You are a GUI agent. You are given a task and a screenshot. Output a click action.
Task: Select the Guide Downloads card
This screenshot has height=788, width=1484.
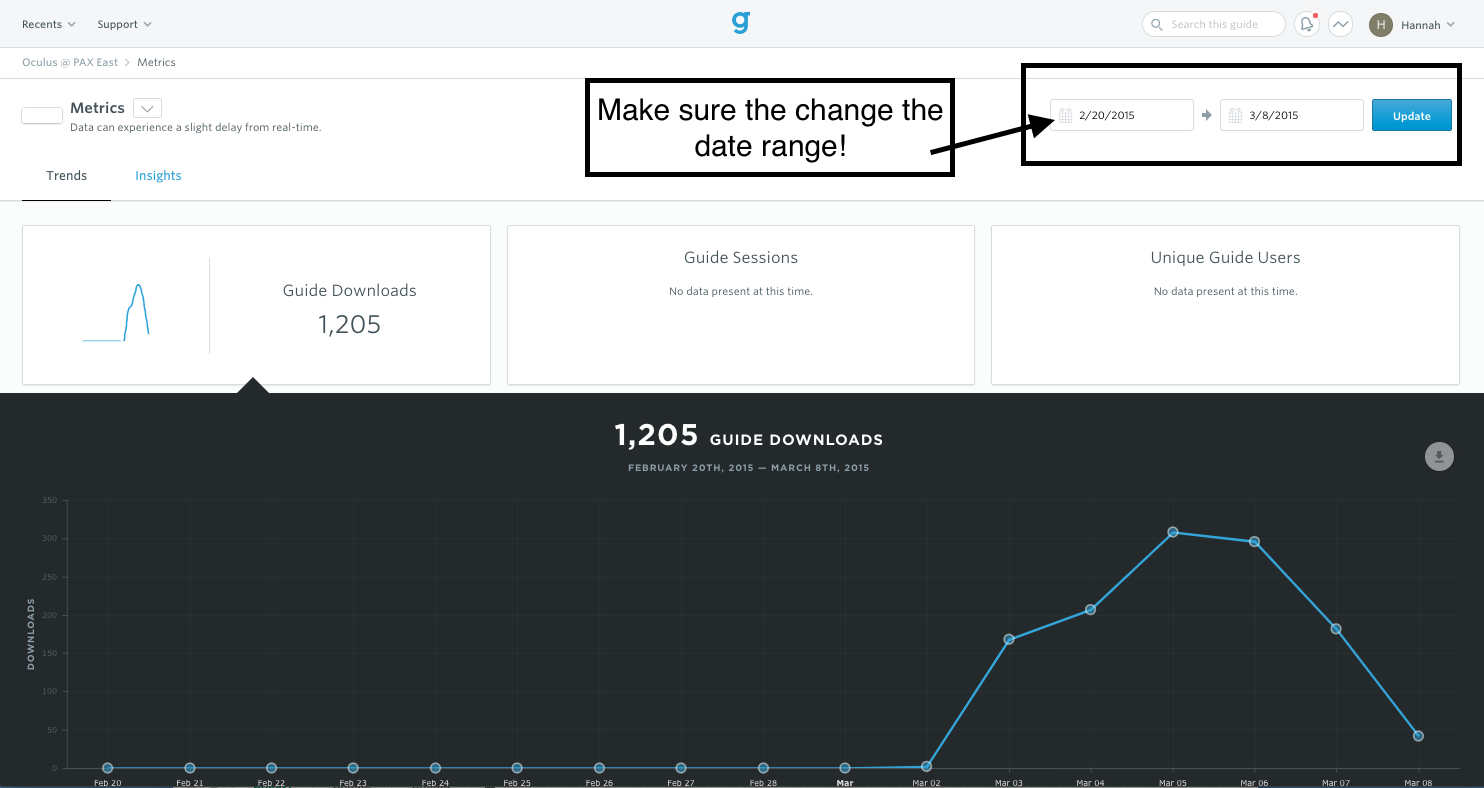256,305
